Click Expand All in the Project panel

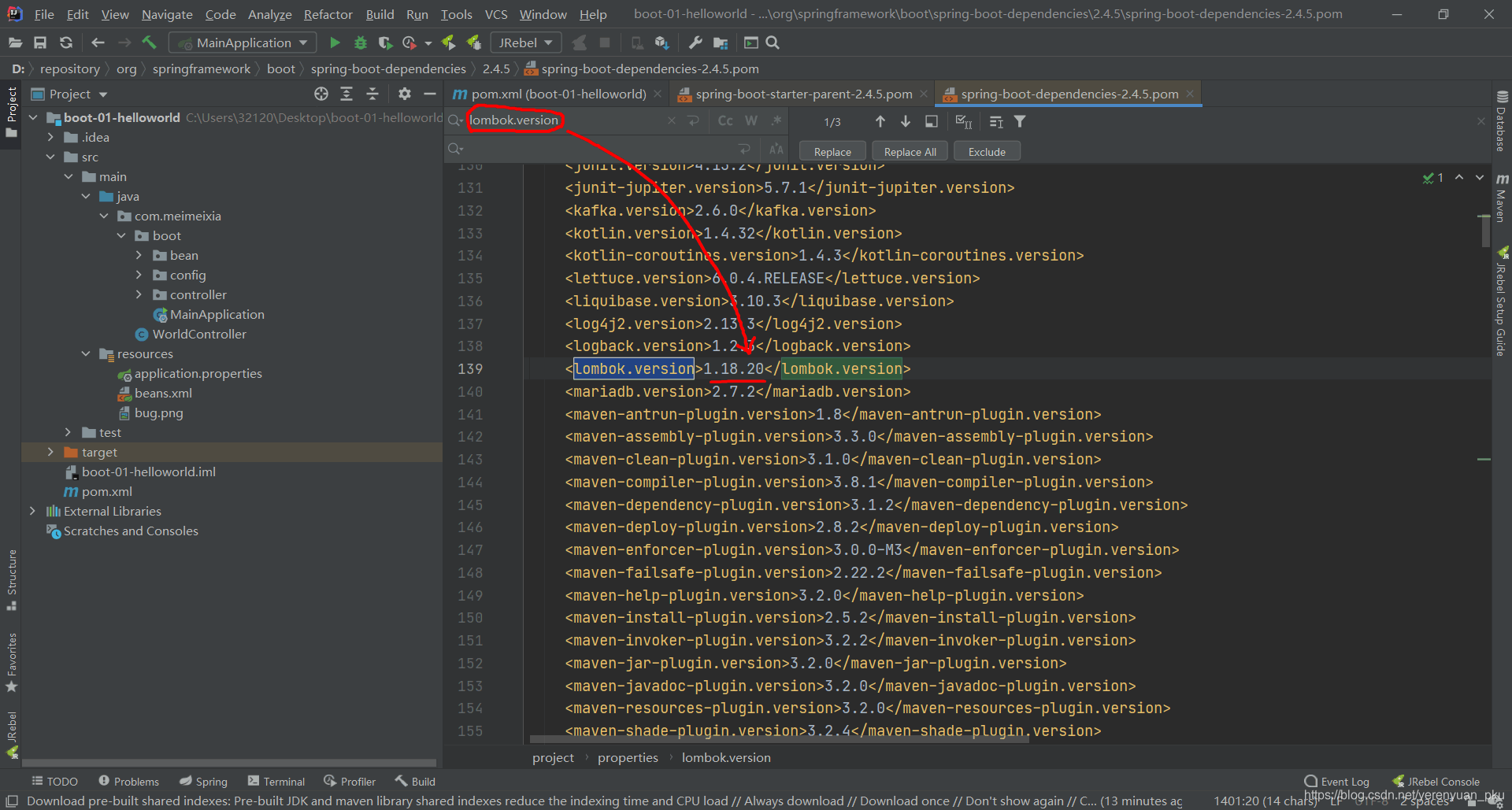346,94
